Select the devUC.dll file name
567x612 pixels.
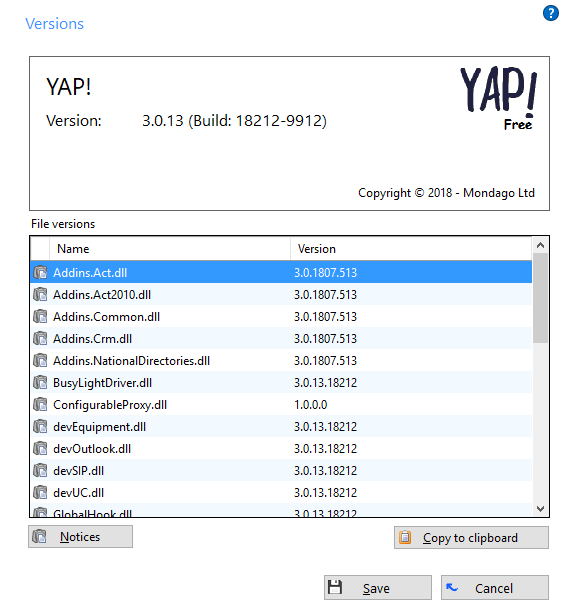[78, 493]
